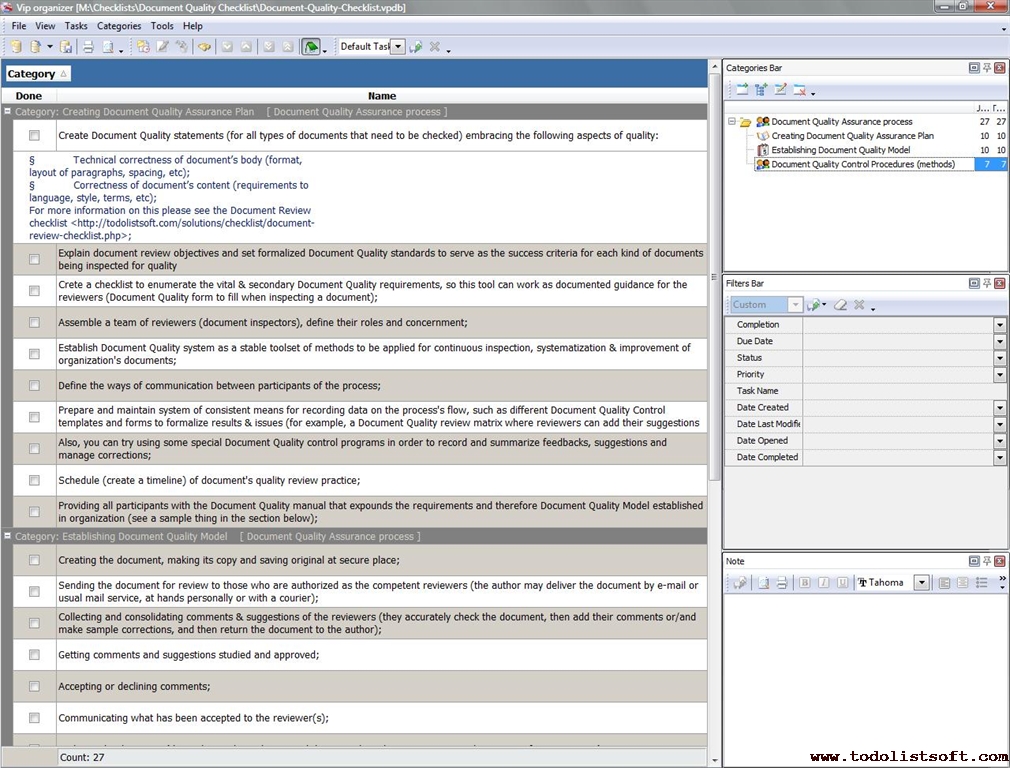Click the new category icon in Categories Bar

pos(742,90)
